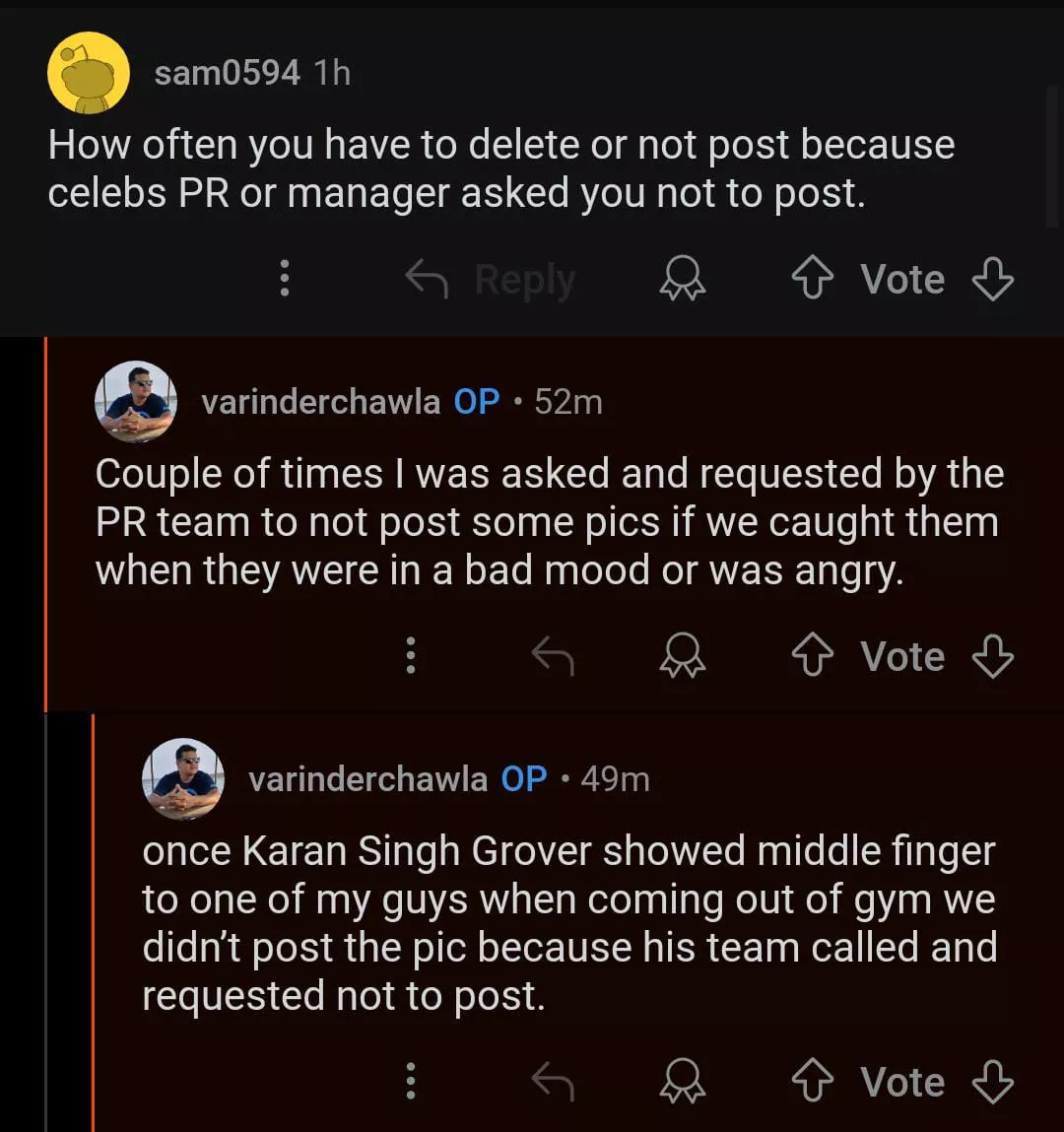
Task: Upvote the 52m varinderchawla reply
Action: (812, 657)
